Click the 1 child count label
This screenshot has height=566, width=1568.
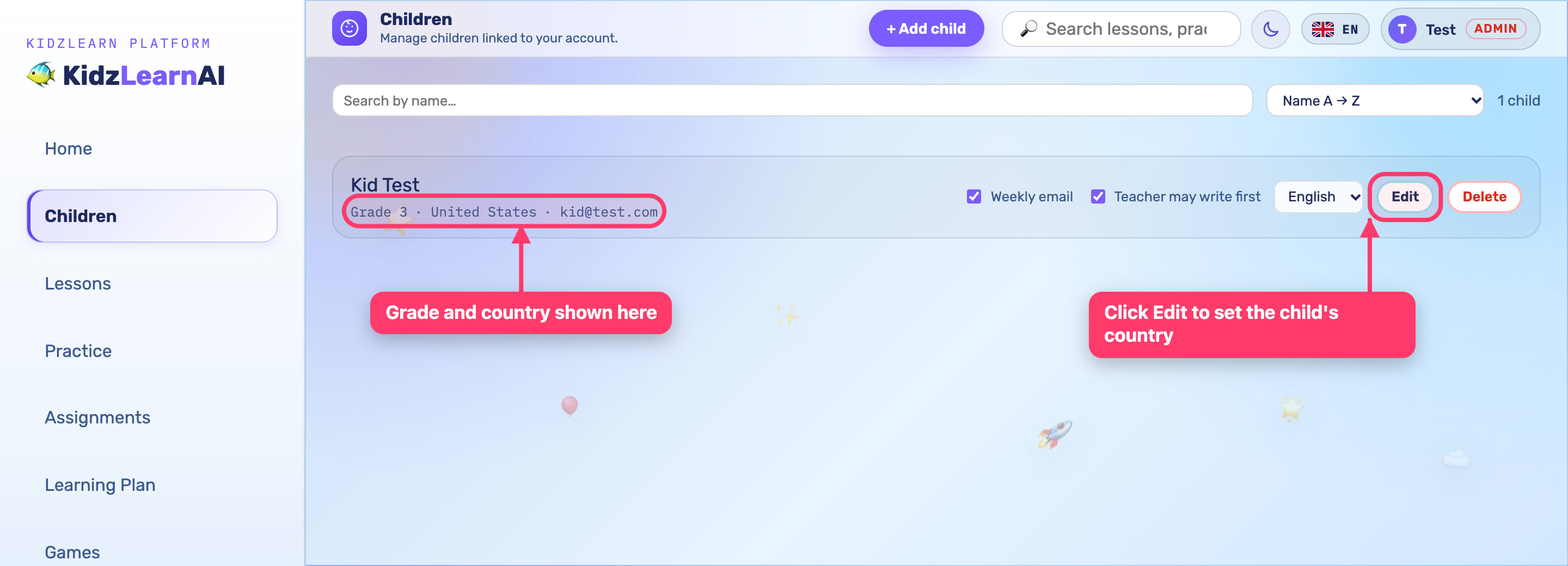1518,101
